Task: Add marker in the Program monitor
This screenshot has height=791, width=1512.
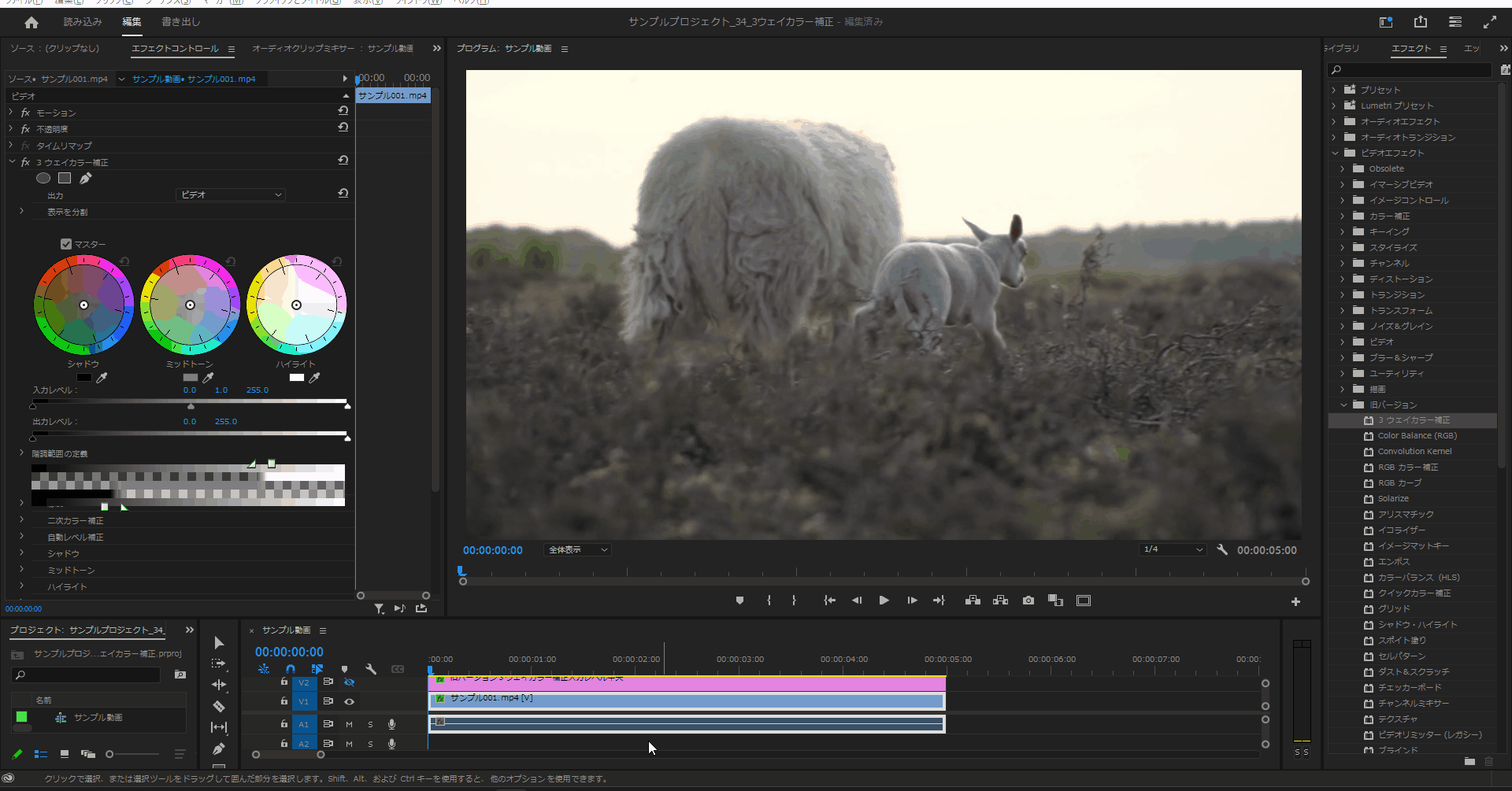Action: [739, 601]
